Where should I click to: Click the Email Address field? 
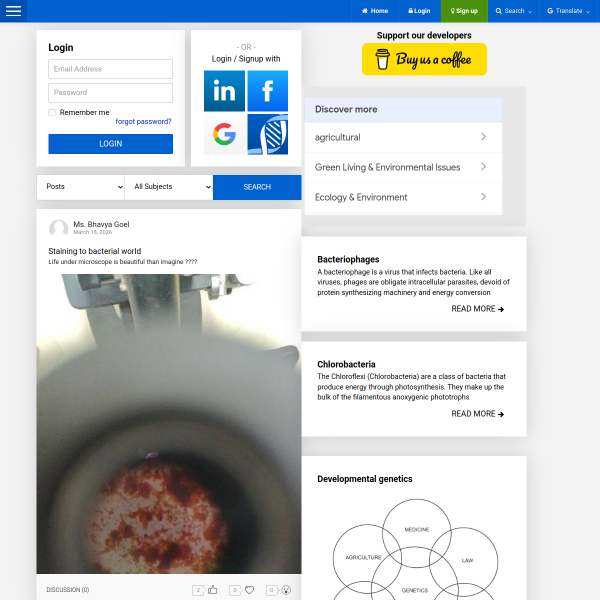pyautogui.click(x=110, y=69)
